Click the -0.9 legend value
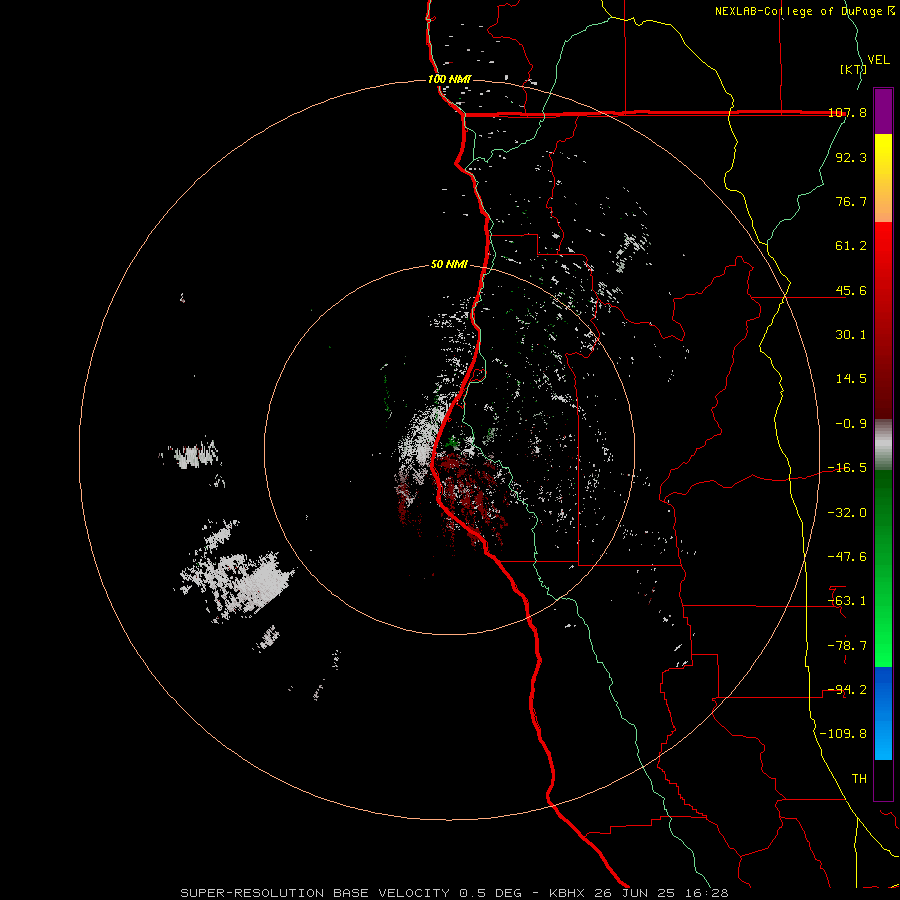Viewport: 900px width, 900px height. pyautogui.click(x=851, y=424)
